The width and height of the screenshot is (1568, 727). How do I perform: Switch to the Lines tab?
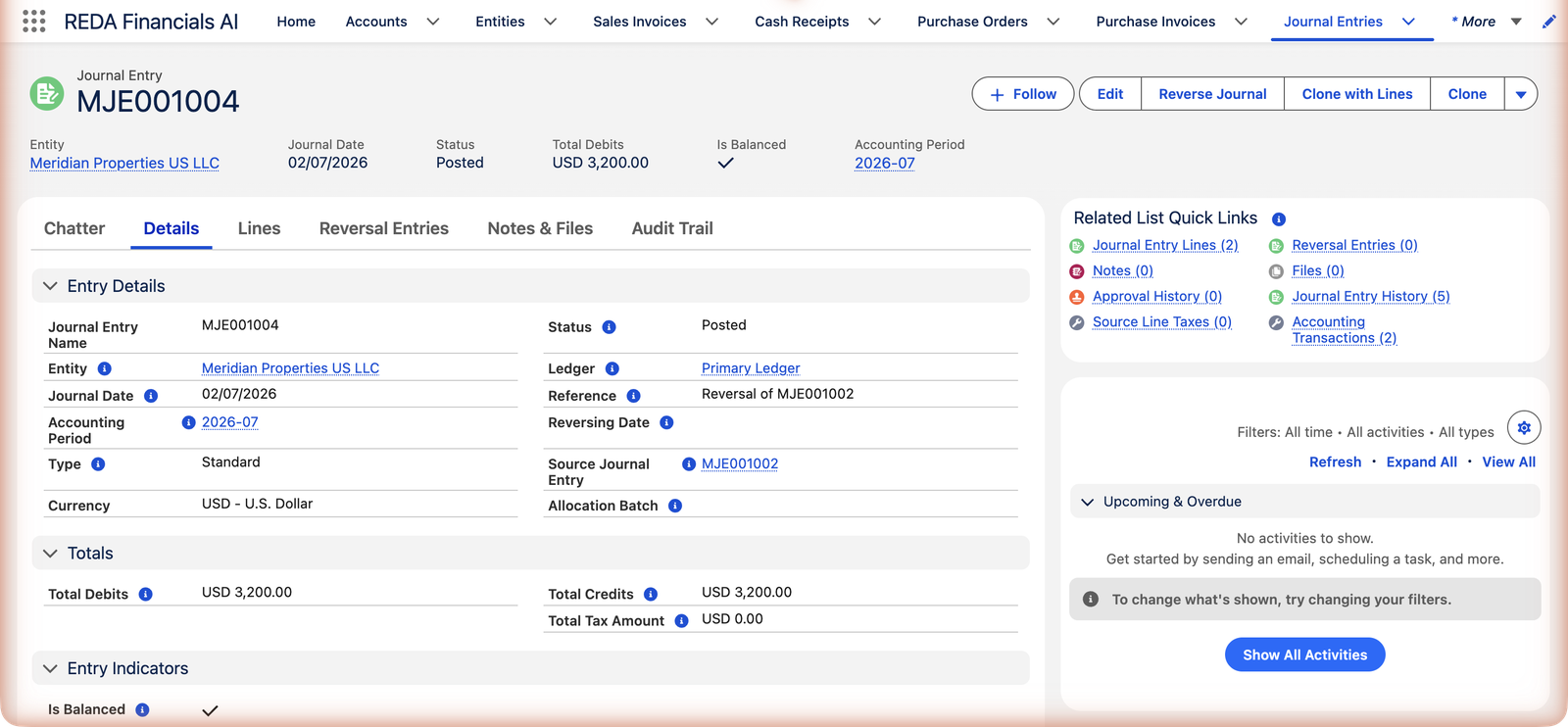point(259,228)
